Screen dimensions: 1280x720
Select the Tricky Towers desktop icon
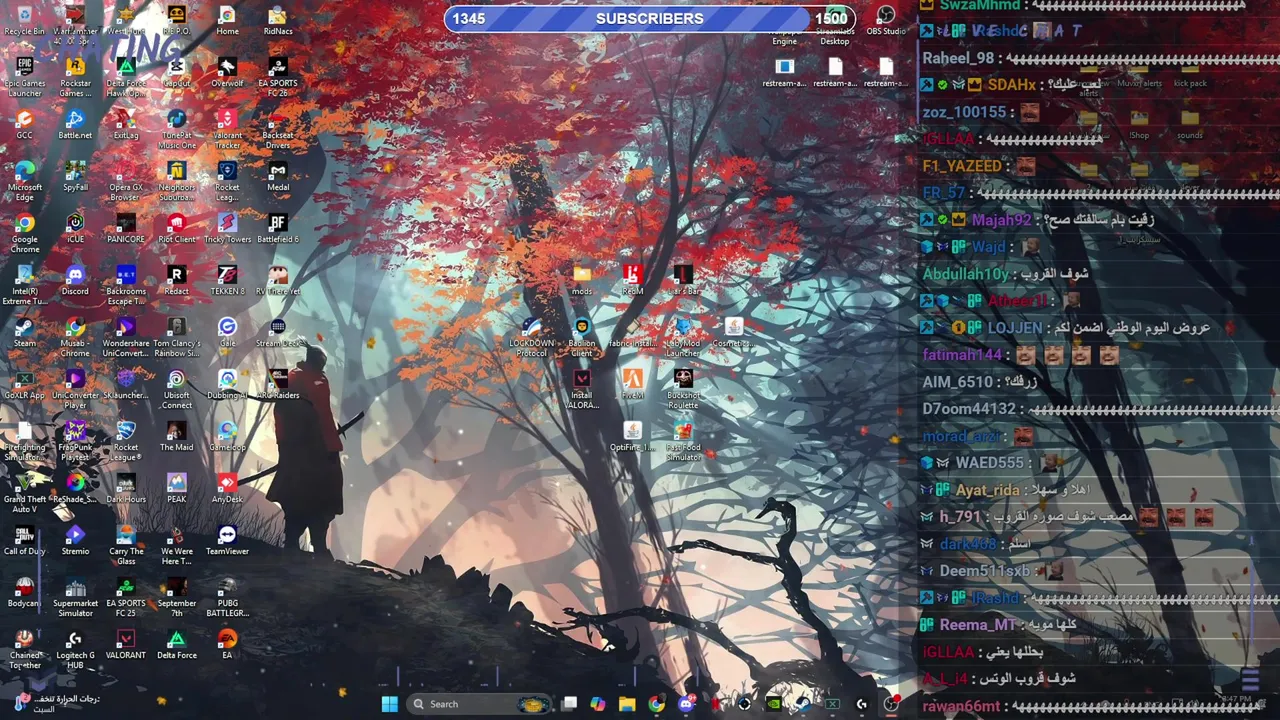(x=227, y=229)
